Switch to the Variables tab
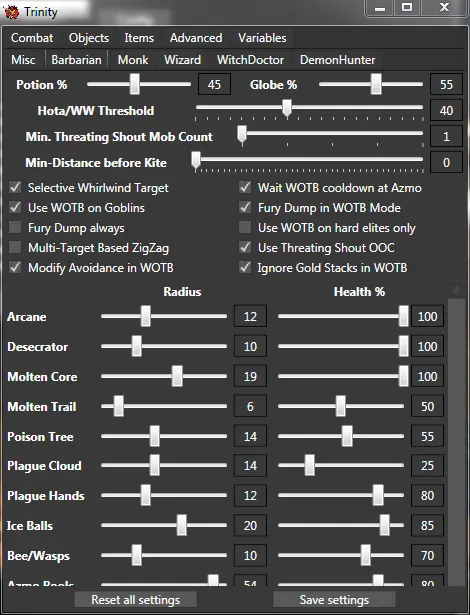 (262, 38)
